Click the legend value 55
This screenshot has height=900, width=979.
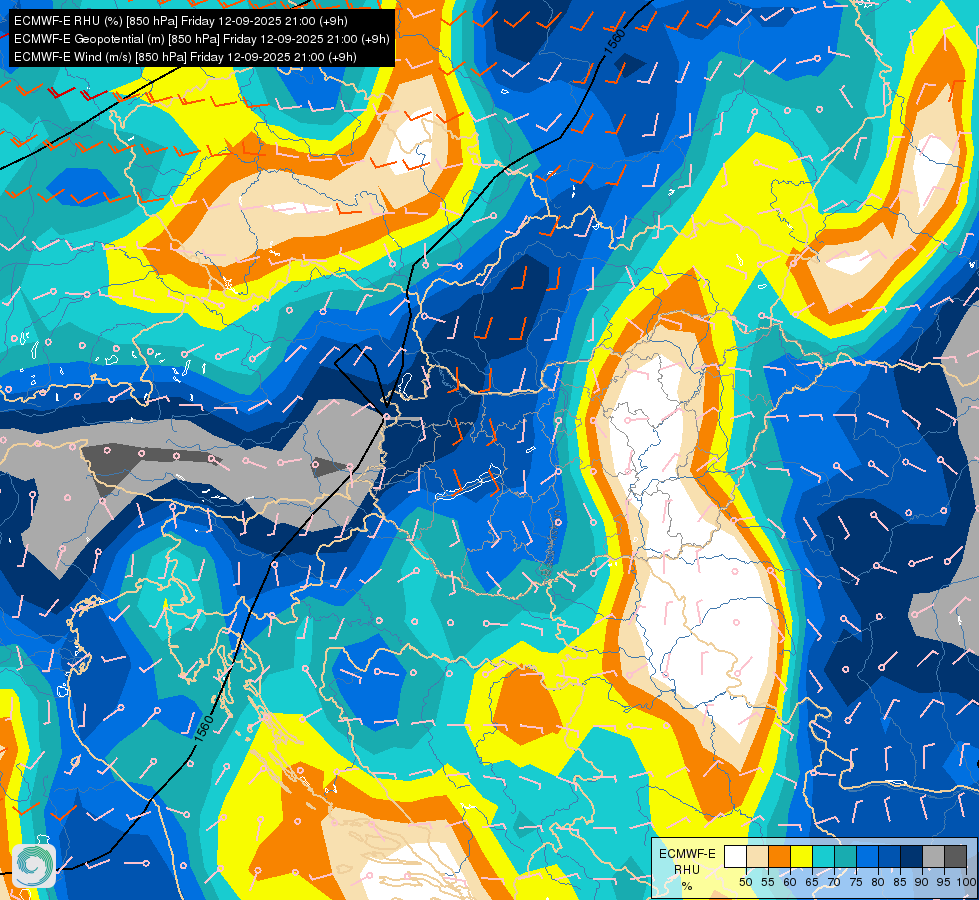click(767, 883)
